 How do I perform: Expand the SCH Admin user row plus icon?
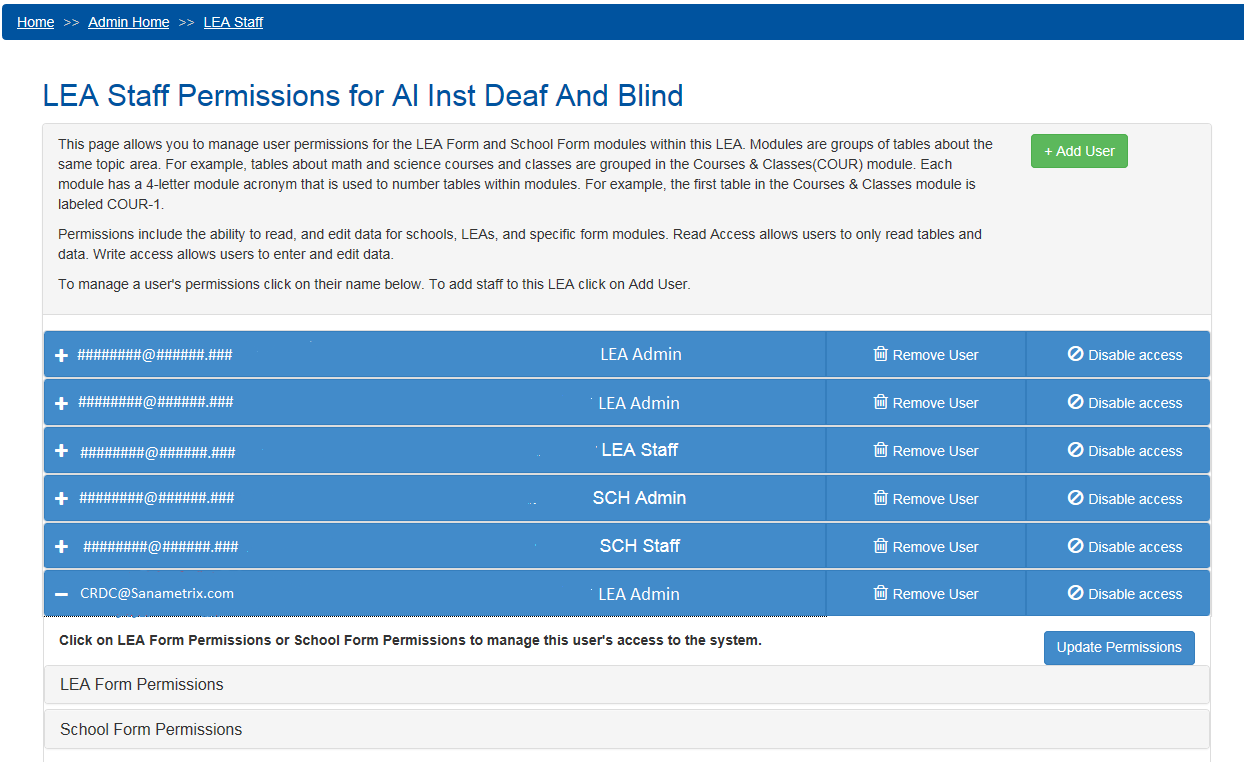[62, 498]
